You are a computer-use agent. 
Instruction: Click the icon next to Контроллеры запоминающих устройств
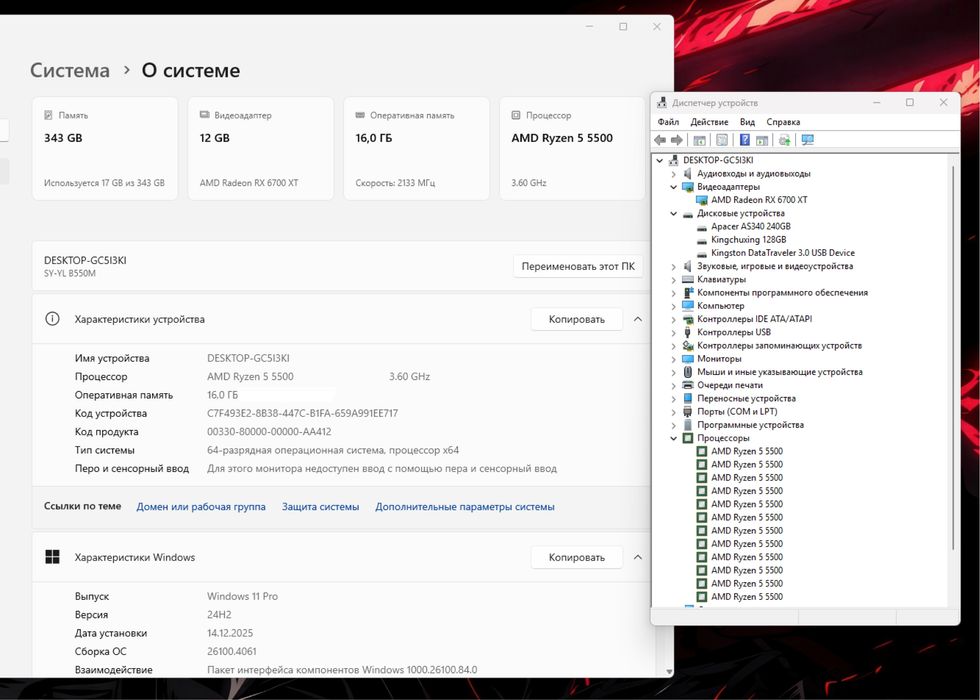[688, 346]
